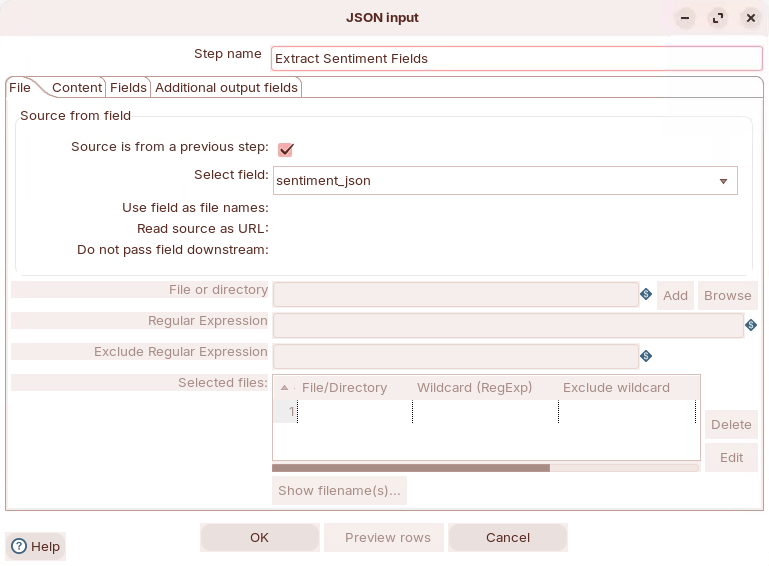The image size is (769, 566).
Task: Go to Additional output fields tab
Action: tap(226, 88)
